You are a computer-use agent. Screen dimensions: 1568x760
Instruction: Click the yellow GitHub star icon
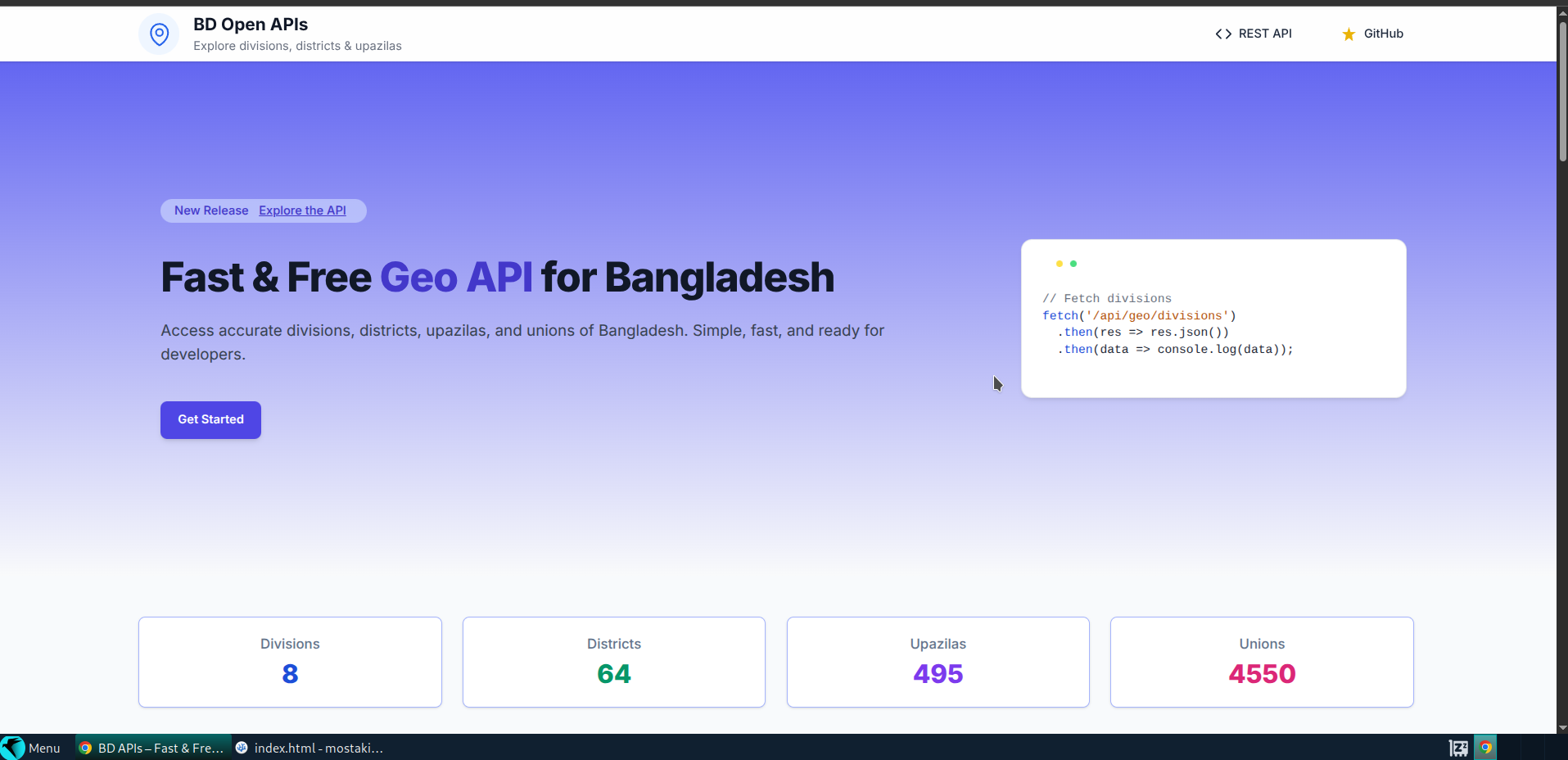point(1349,34)
